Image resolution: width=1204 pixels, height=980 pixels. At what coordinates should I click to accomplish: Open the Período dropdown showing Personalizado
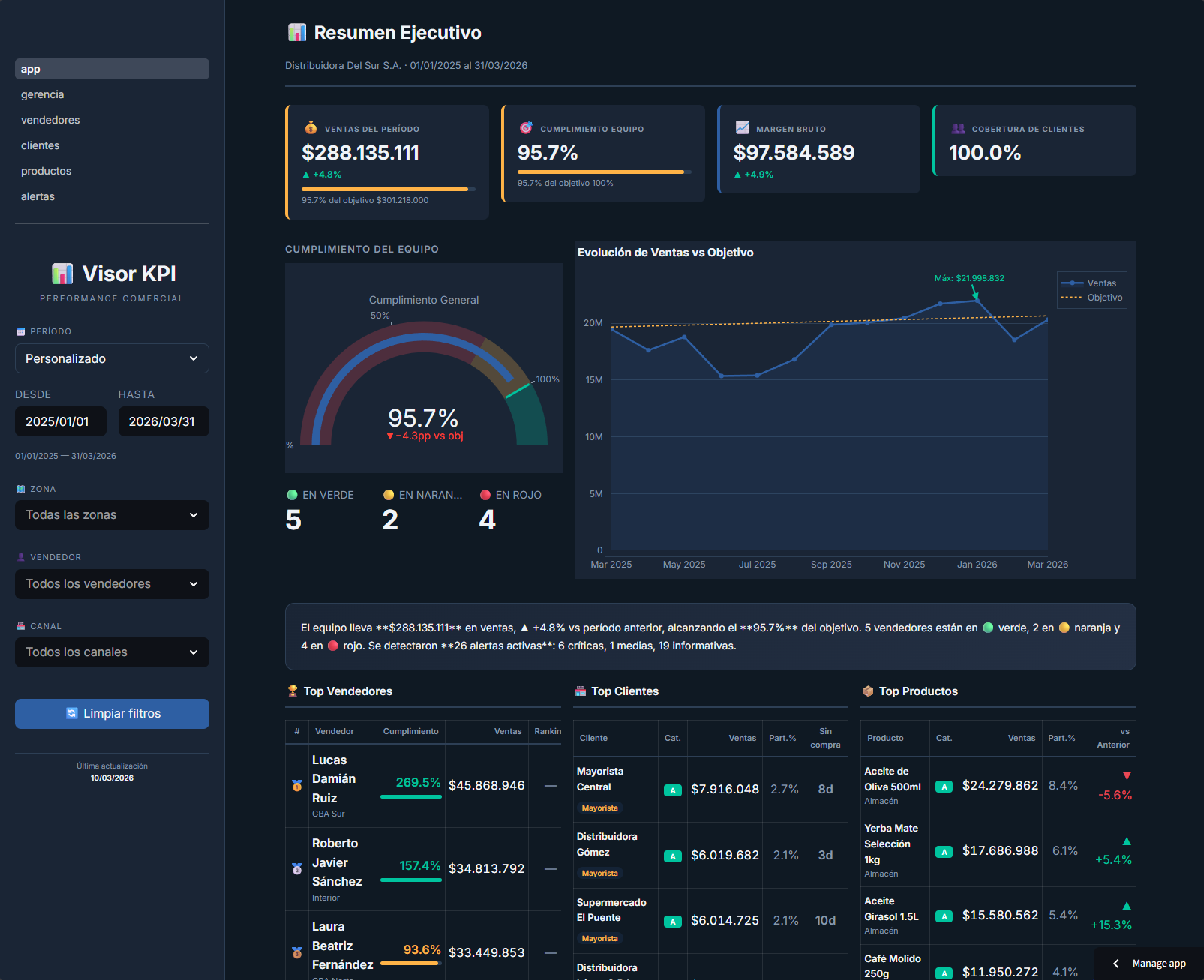click(112, 358)
